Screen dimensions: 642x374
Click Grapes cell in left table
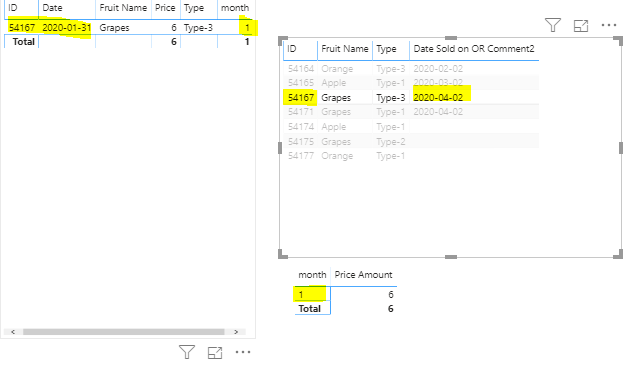click(x=114, y=28)
